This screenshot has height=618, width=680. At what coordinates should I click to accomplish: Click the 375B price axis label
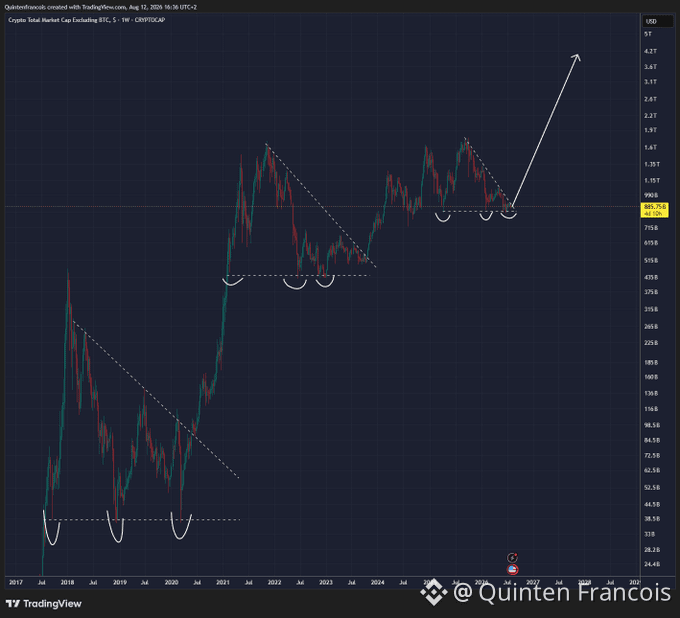(651, 292)
